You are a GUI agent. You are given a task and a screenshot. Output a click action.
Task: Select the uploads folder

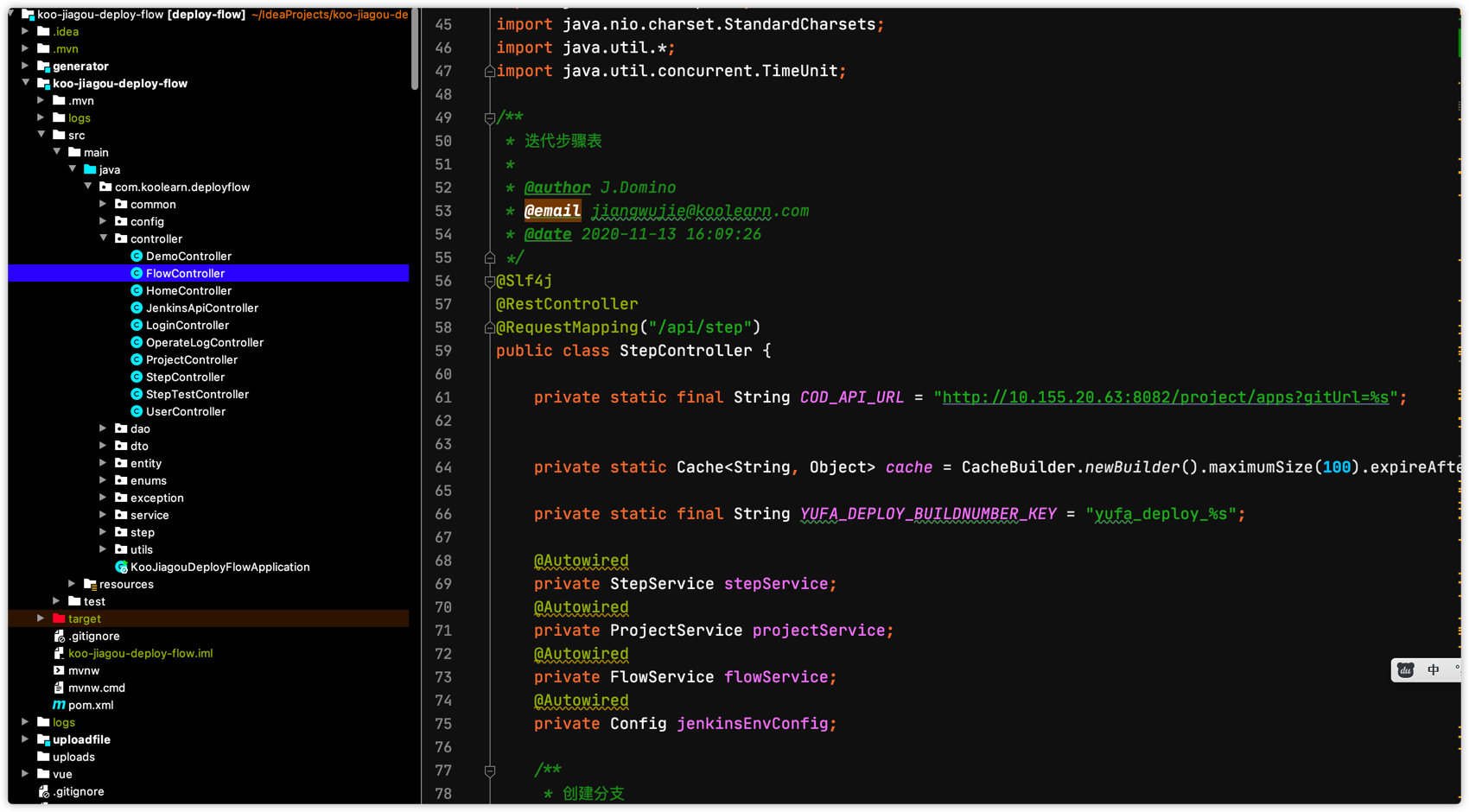click(73, 757)
